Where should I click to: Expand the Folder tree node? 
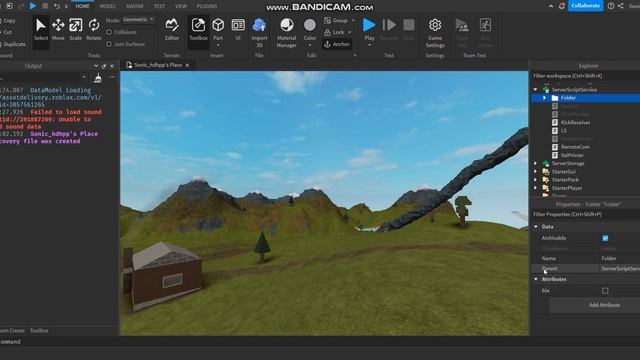[544, 98]
